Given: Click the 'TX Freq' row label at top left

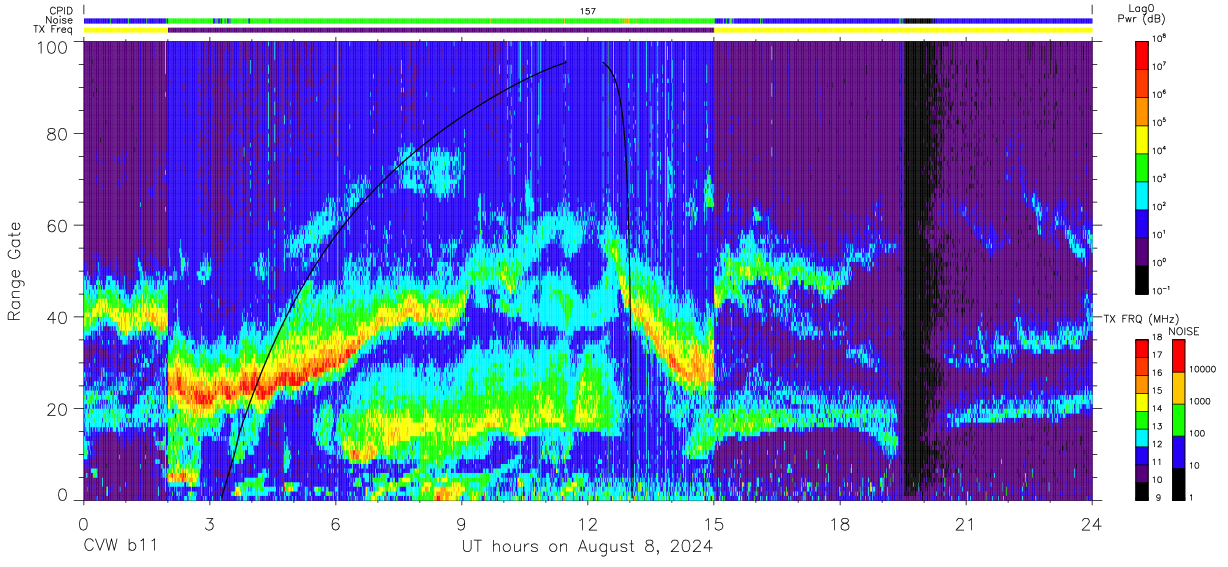Looking at the screenshot, I should click(52, 29).
